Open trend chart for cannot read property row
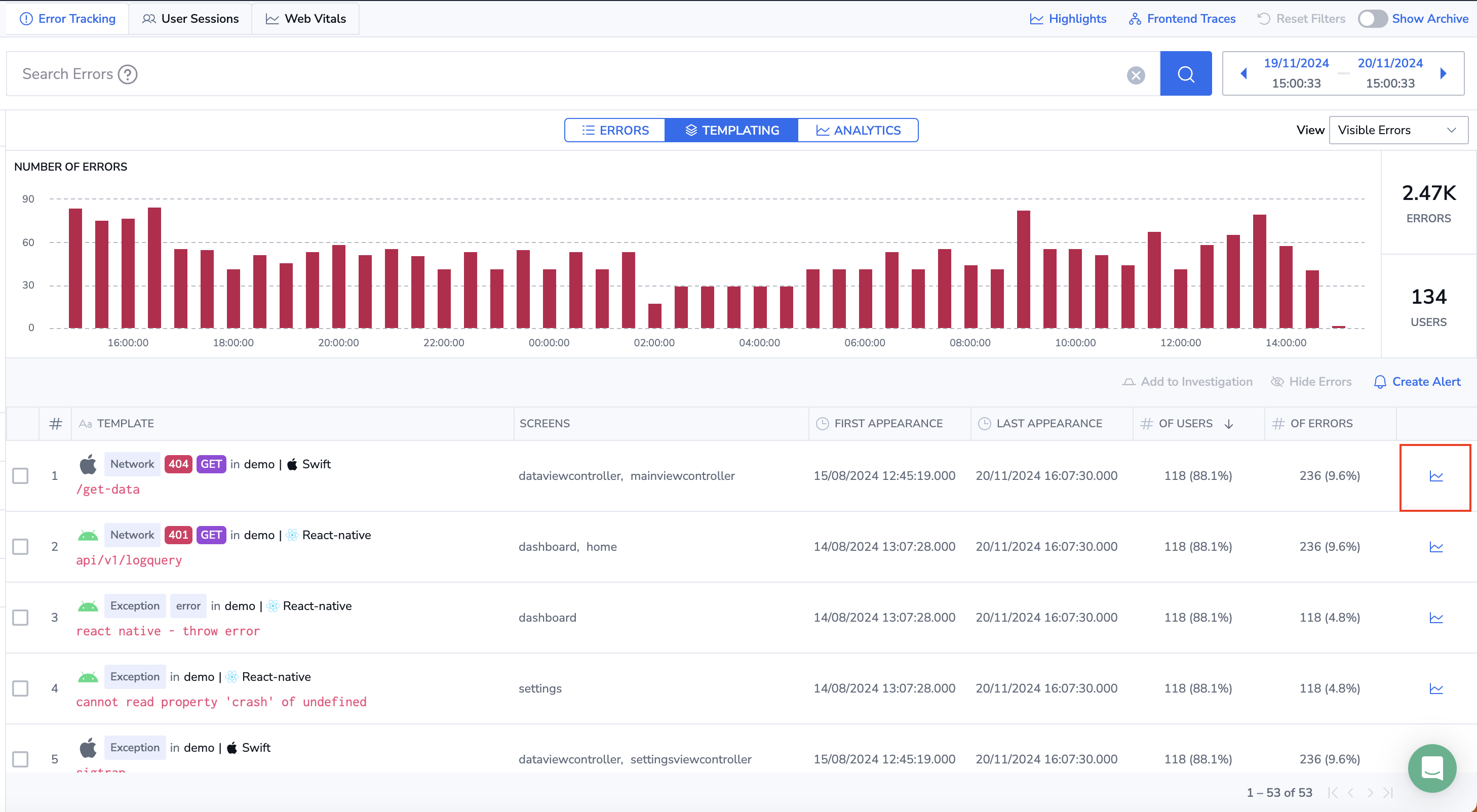The width and height of the screenshot is (1477, 812). pyautogui.click(x=1435, y=688)
